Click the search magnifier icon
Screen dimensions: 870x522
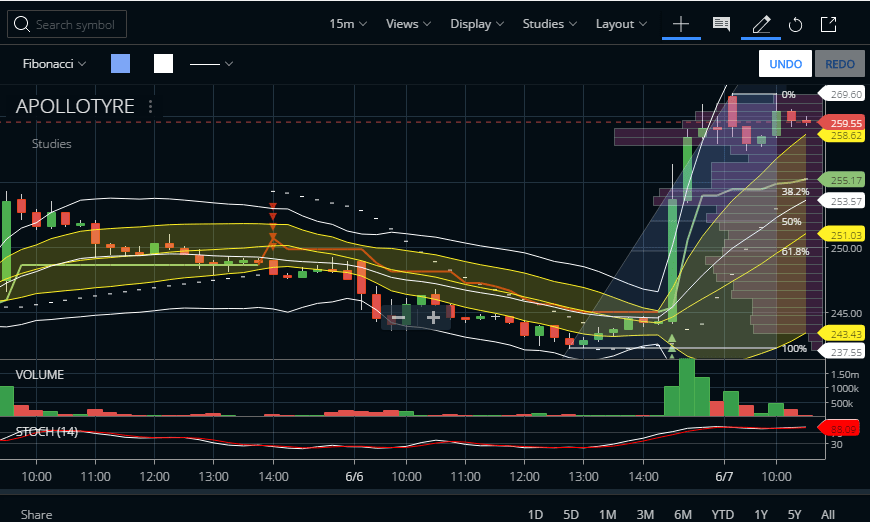coord(22,24)
